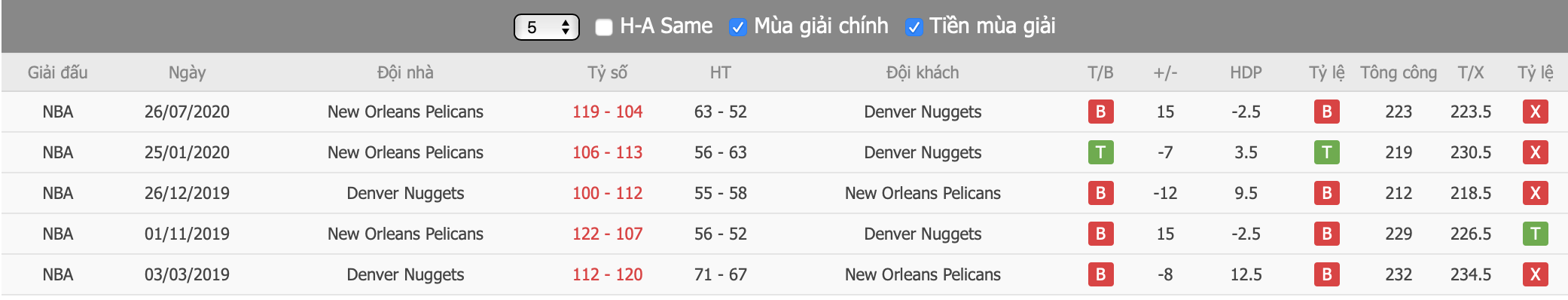The image size is (1568, 300).
Task: Click the Tổng cộng column header
Action: coord(1399,72)
